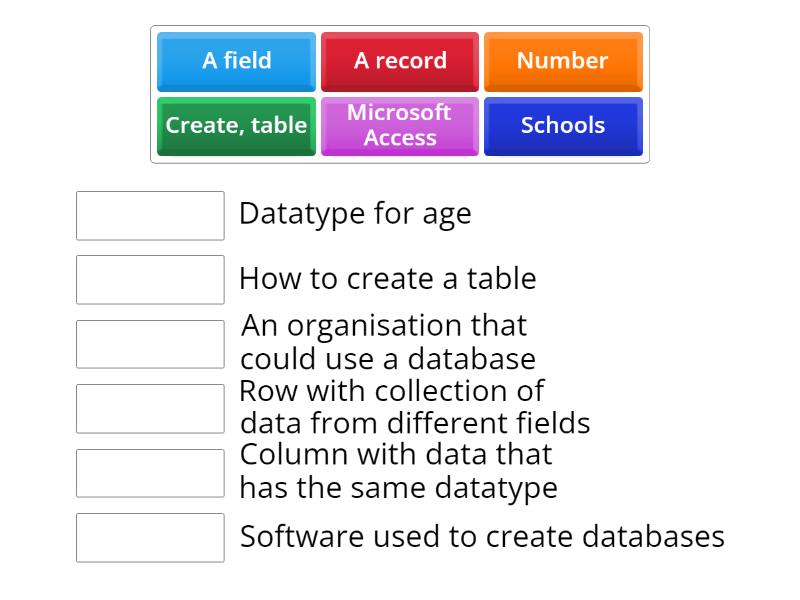This screenshot has height=600, width=800.
Task: Pick the red "A record" tile
Action: click(x=400, y=61)
